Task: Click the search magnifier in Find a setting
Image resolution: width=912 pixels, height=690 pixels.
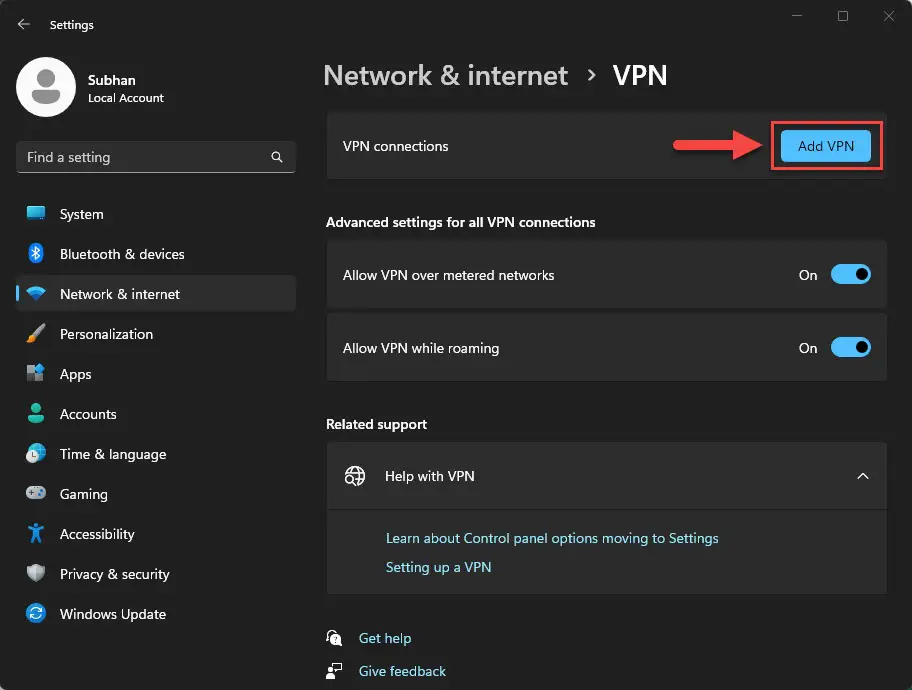Action: [276, 157]
